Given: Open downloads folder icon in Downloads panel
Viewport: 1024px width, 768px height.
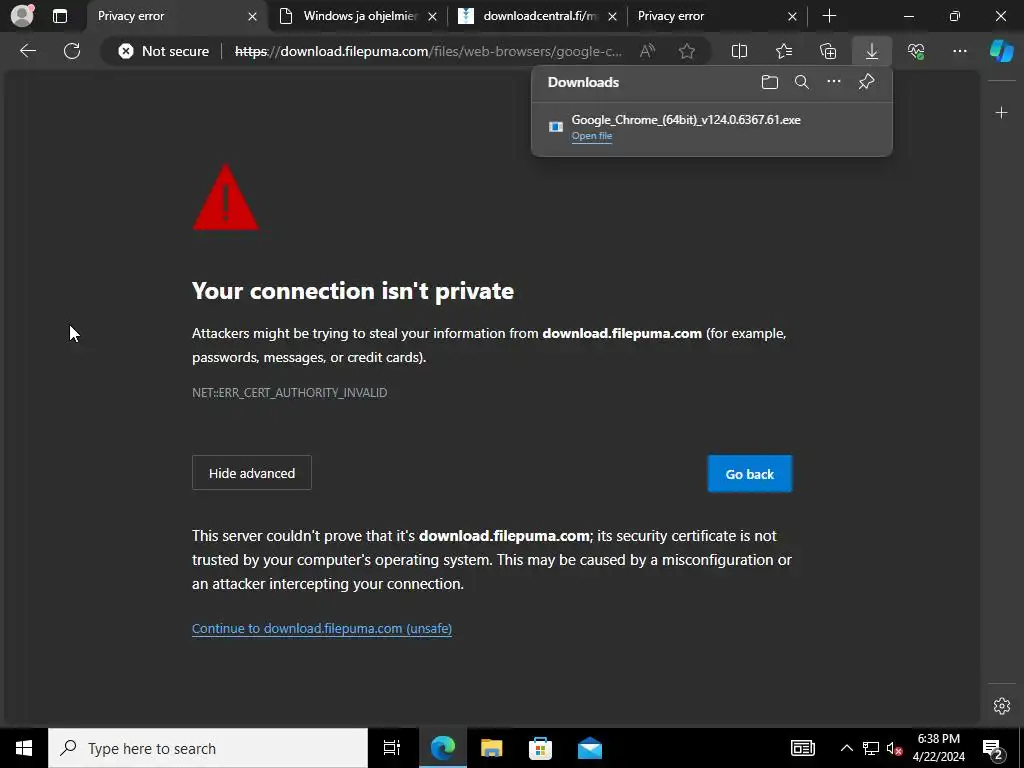Looking at the screenshot, I should point(770,82).
